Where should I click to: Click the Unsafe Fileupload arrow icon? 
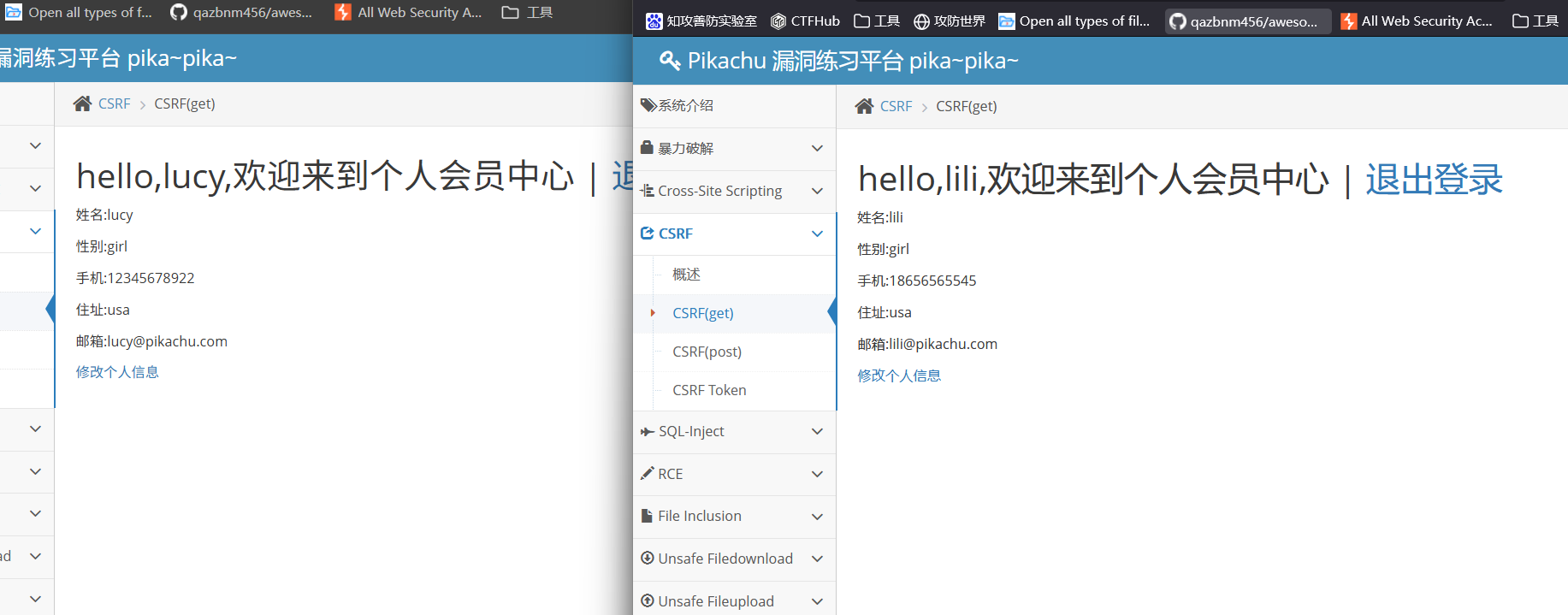click(648, 600)
